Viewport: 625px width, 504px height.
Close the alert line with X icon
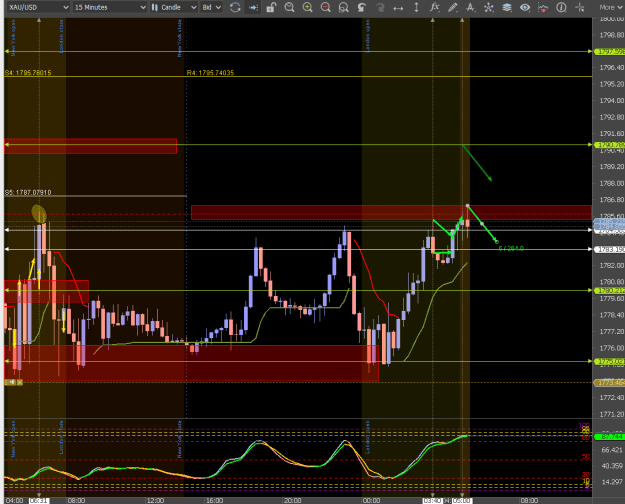tap(20, 382)
